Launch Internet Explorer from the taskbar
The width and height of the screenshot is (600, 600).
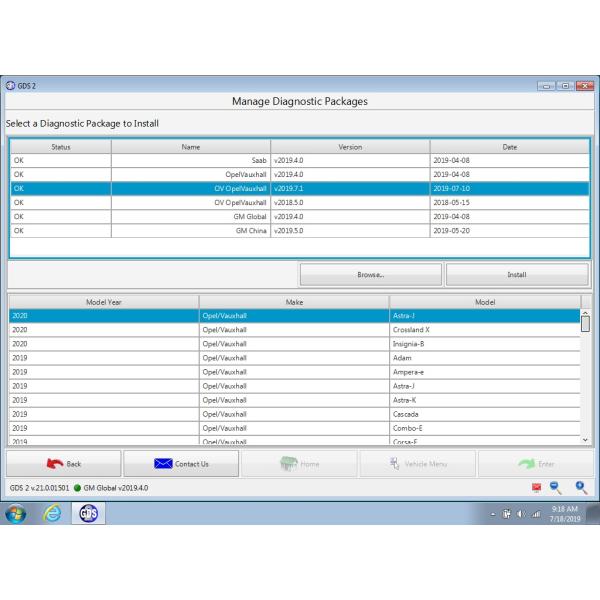pos(50,515)
